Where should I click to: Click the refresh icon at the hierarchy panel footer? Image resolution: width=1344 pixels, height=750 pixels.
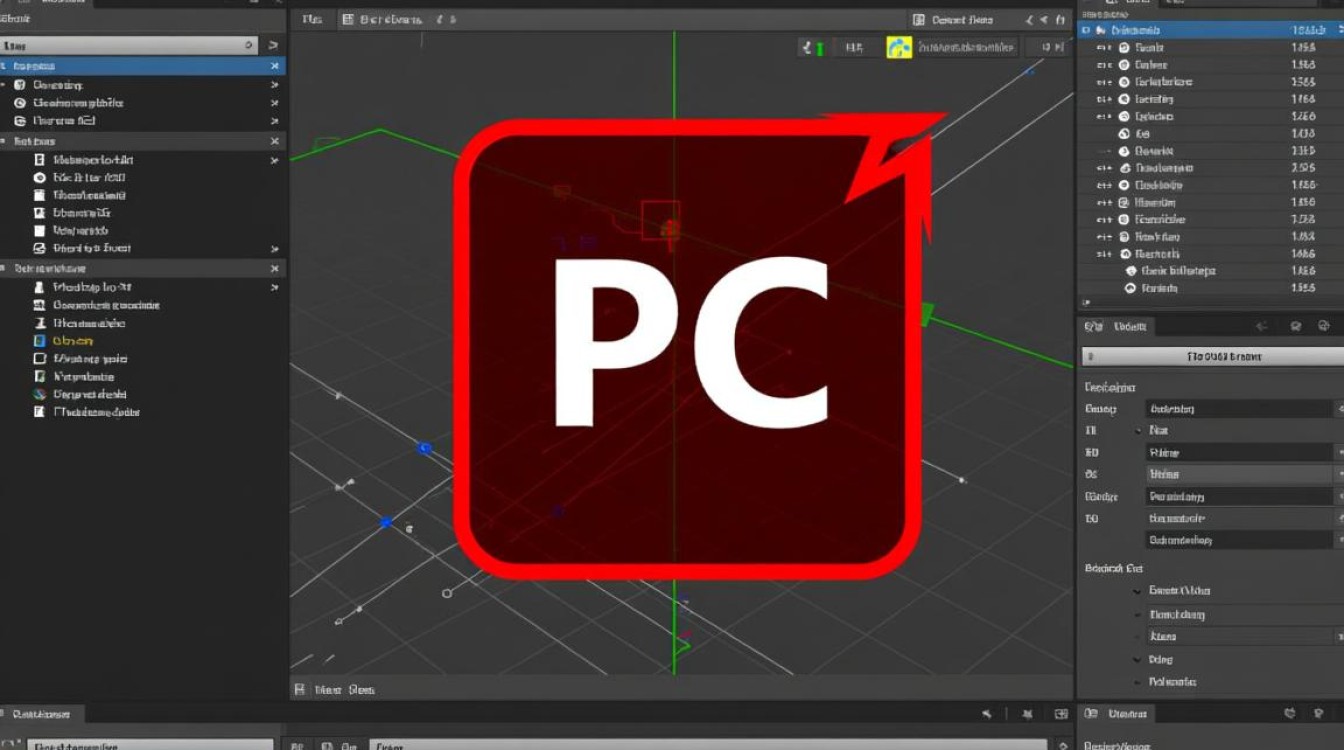coord(1297,325)
